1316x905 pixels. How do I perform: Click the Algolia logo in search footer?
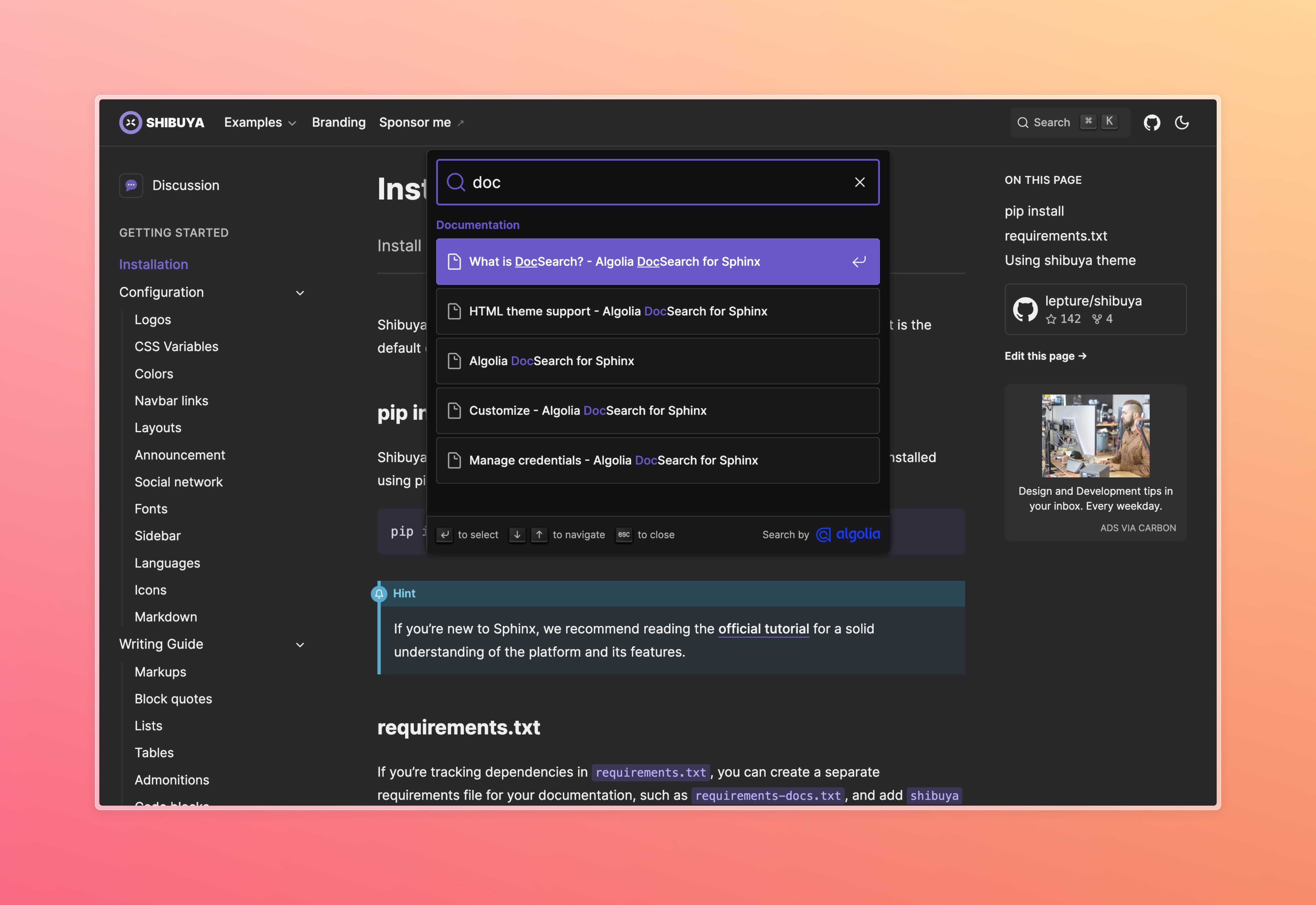pyautogui.click(x=848, y=534)
